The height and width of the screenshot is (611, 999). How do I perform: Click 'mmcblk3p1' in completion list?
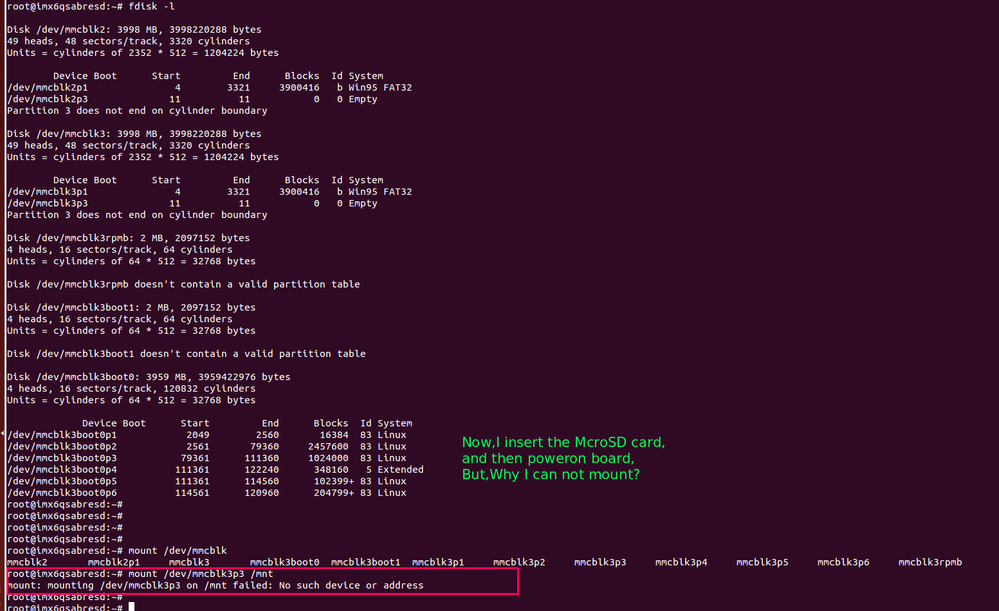(x=438, y=562)
